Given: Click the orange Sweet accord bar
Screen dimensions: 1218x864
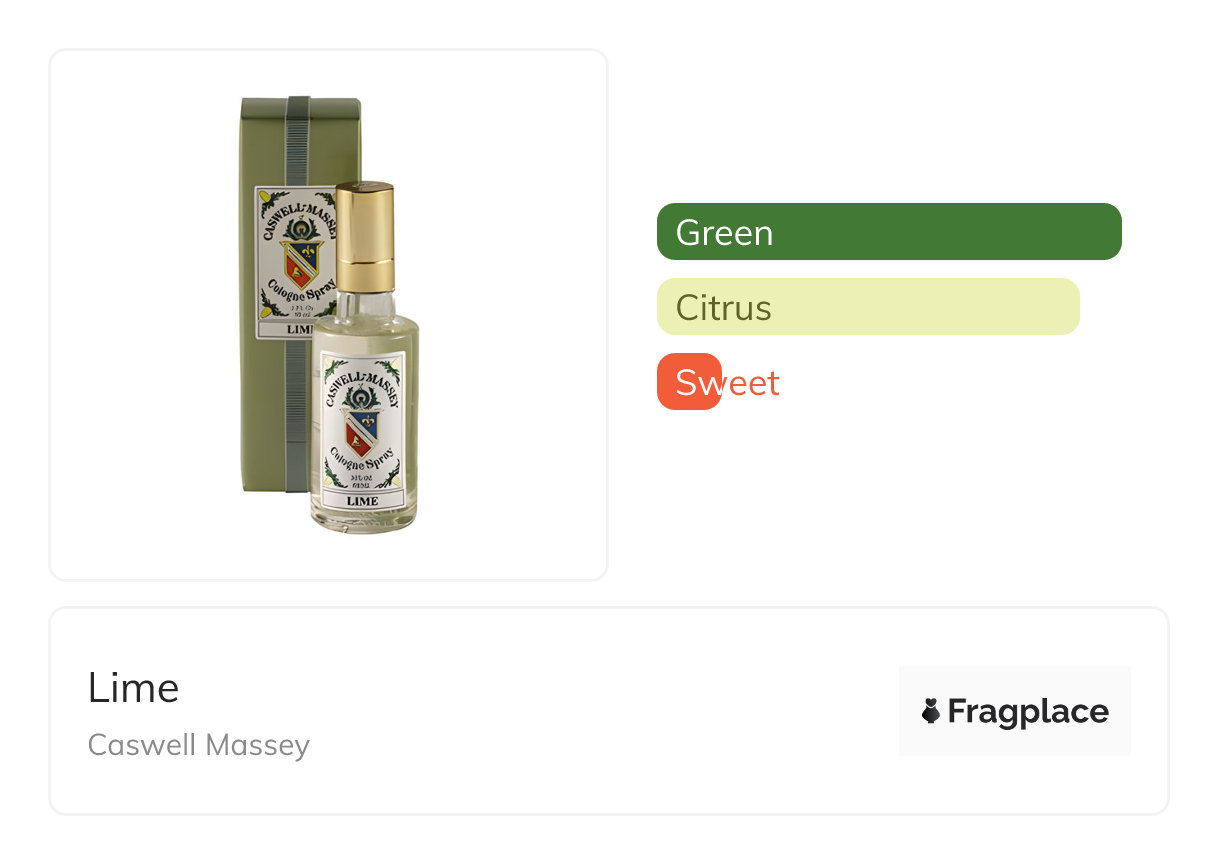Looking at the screenshot, I should 689,382.
